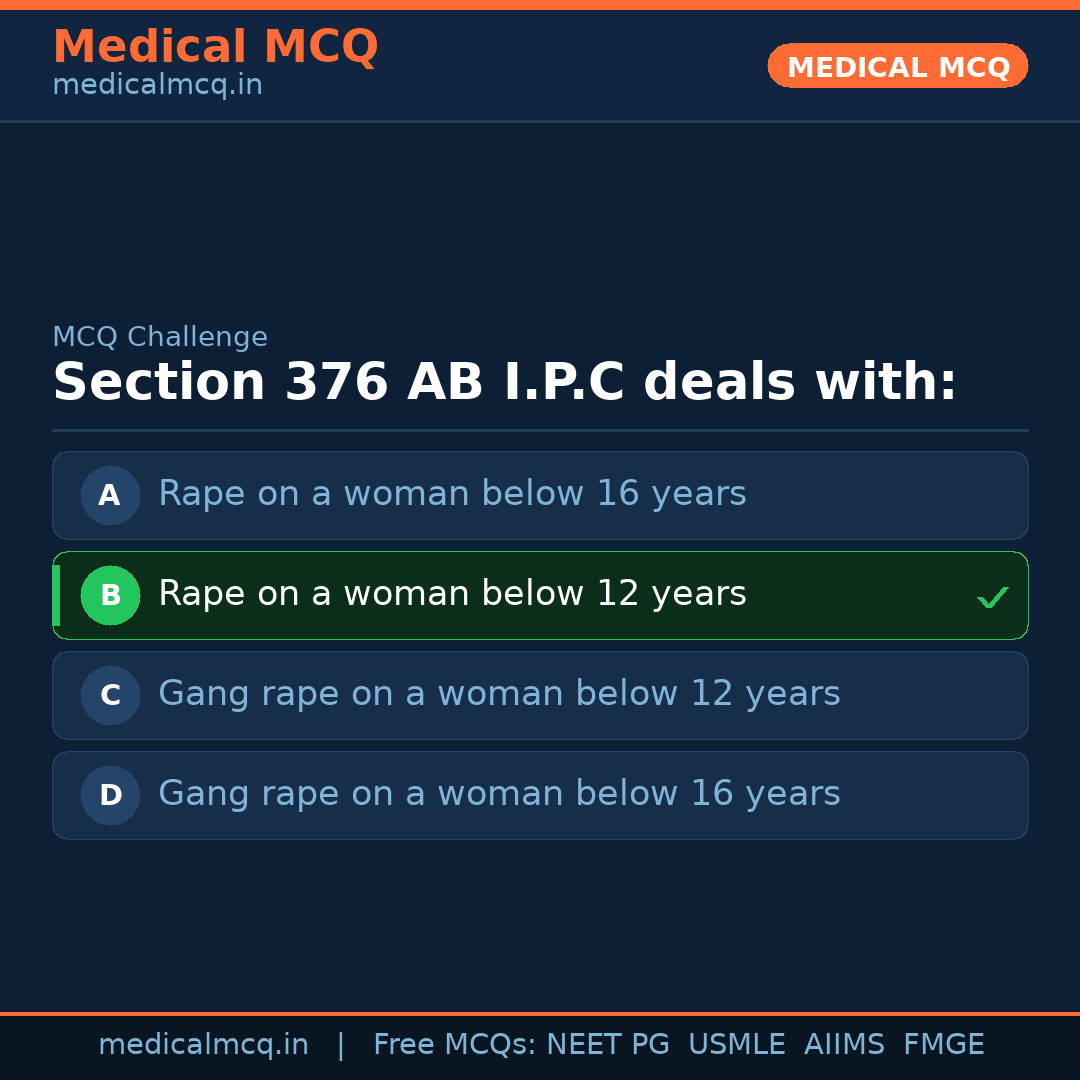Choose 'Gang rape on a woman below 16 years'
The image size is (1080, 1080).
(499, 794)
